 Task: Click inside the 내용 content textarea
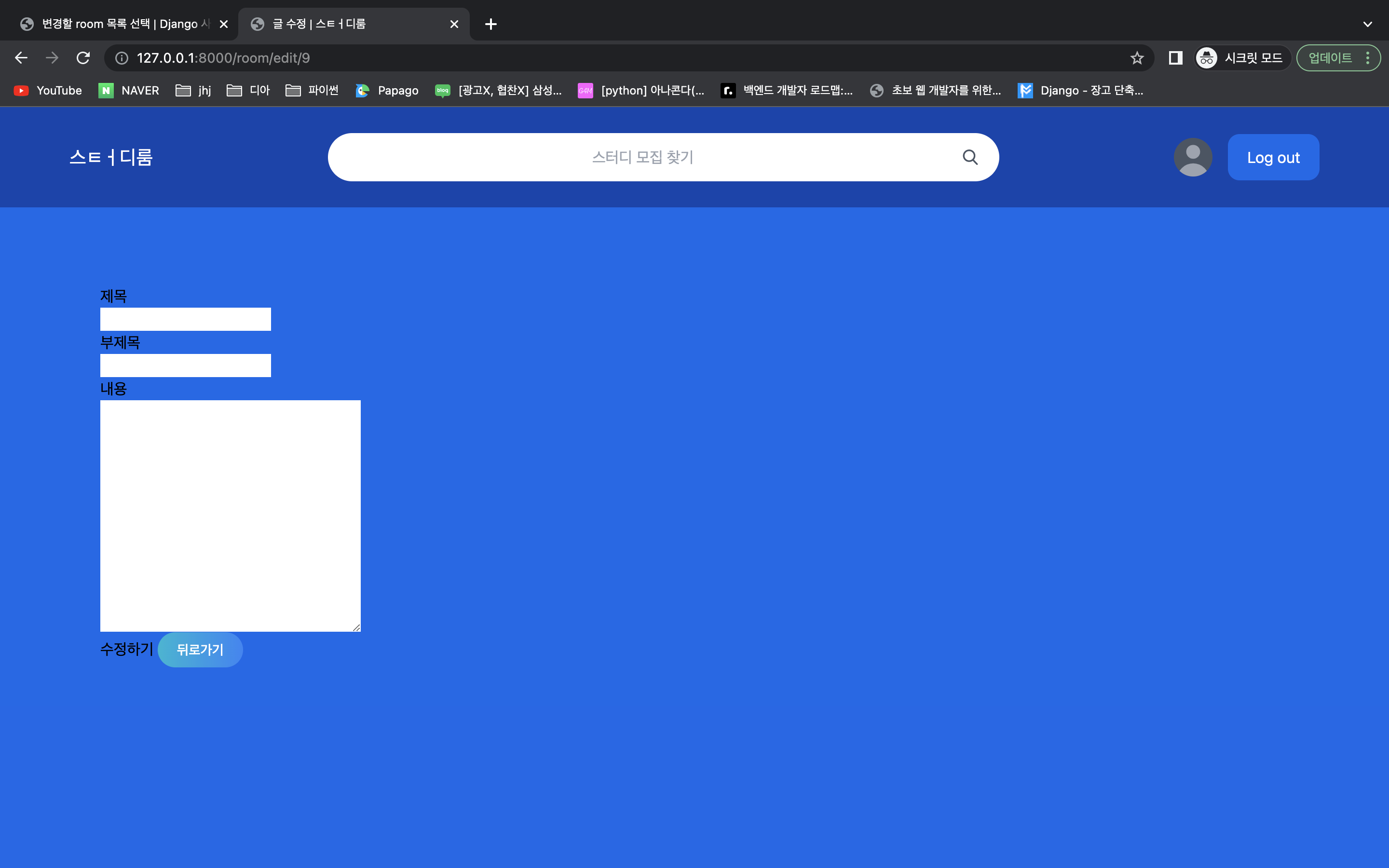pos(230,515)
